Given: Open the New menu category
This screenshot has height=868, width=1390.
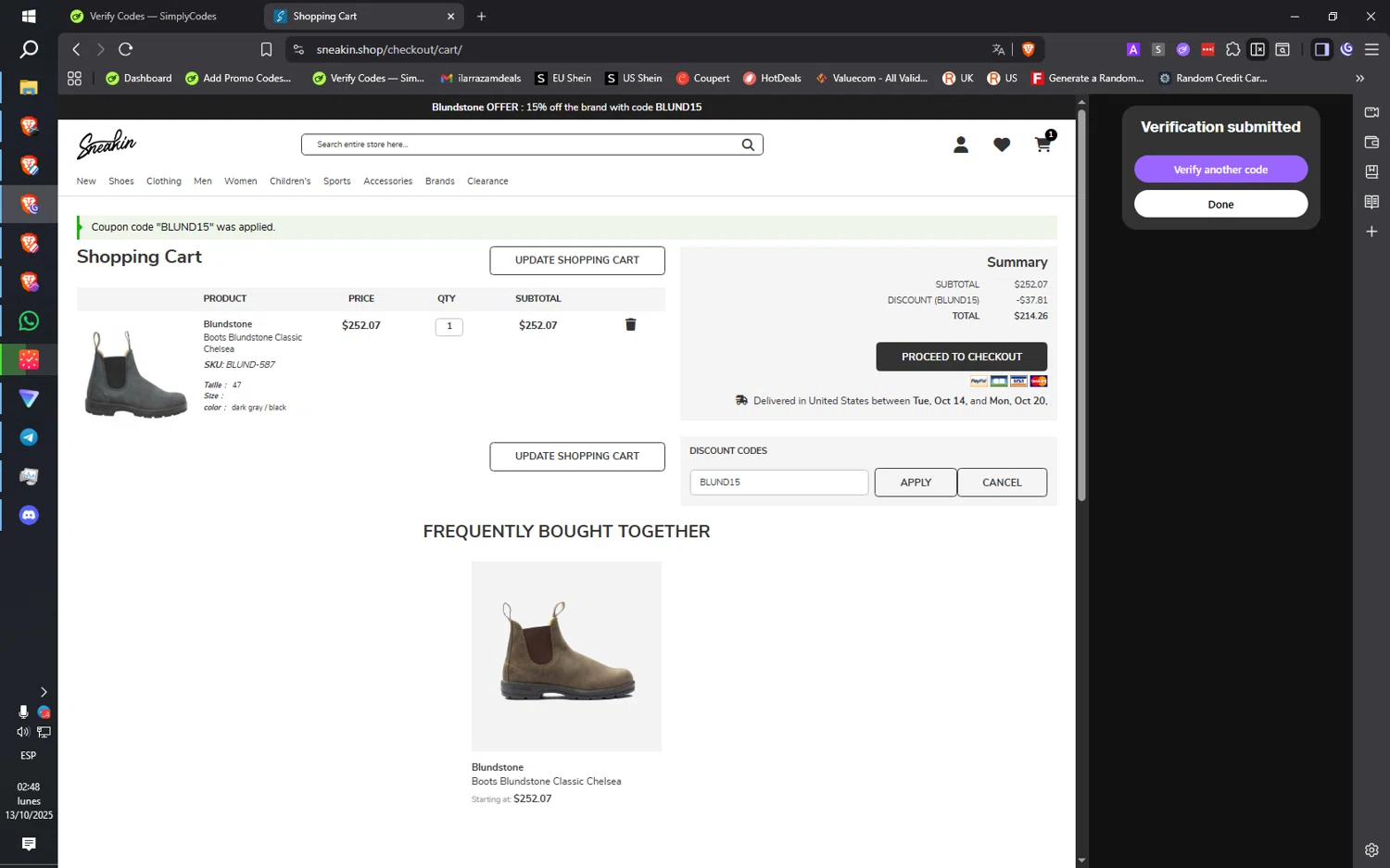Looking at the screenshot, I should (x=86, y=181).
